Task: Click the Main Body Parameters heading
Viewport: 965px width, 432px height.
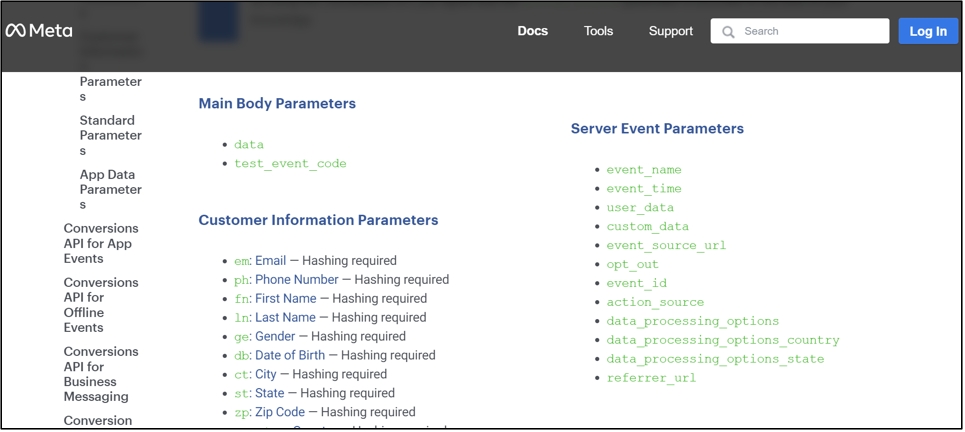Action: (277, 103)
